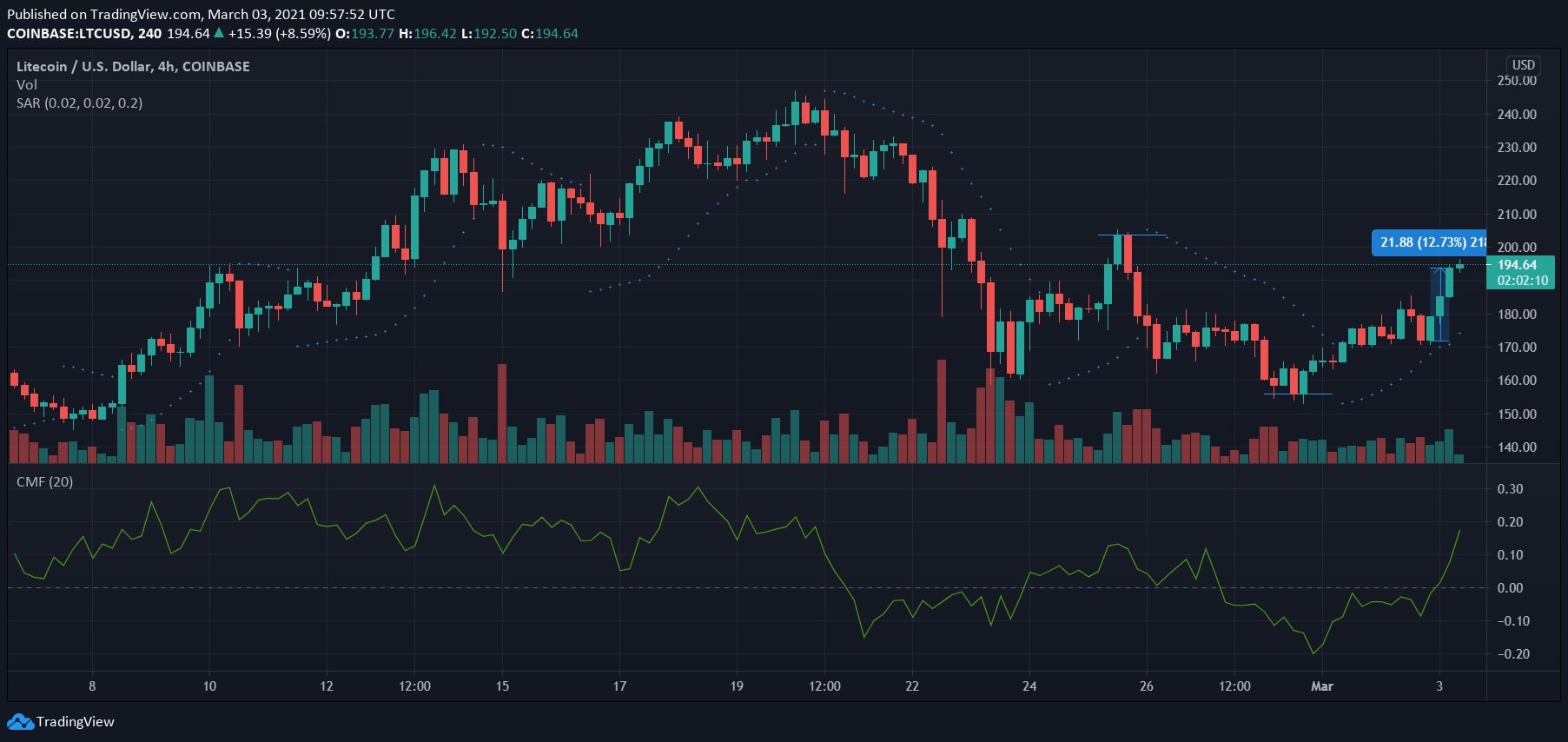Click the date label 8 on time axis

click(x=92, y=686)
